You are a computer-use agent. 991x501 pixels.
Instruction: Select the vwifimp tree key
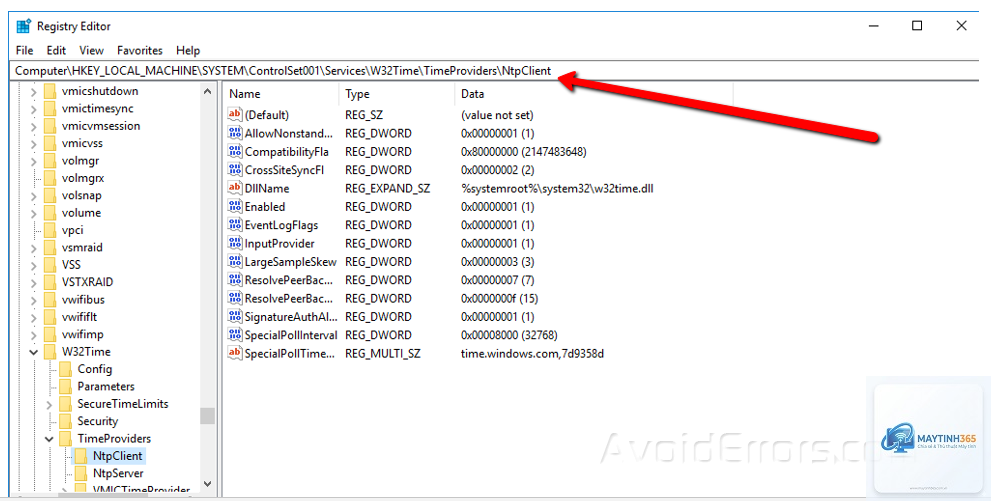point(82,334)
